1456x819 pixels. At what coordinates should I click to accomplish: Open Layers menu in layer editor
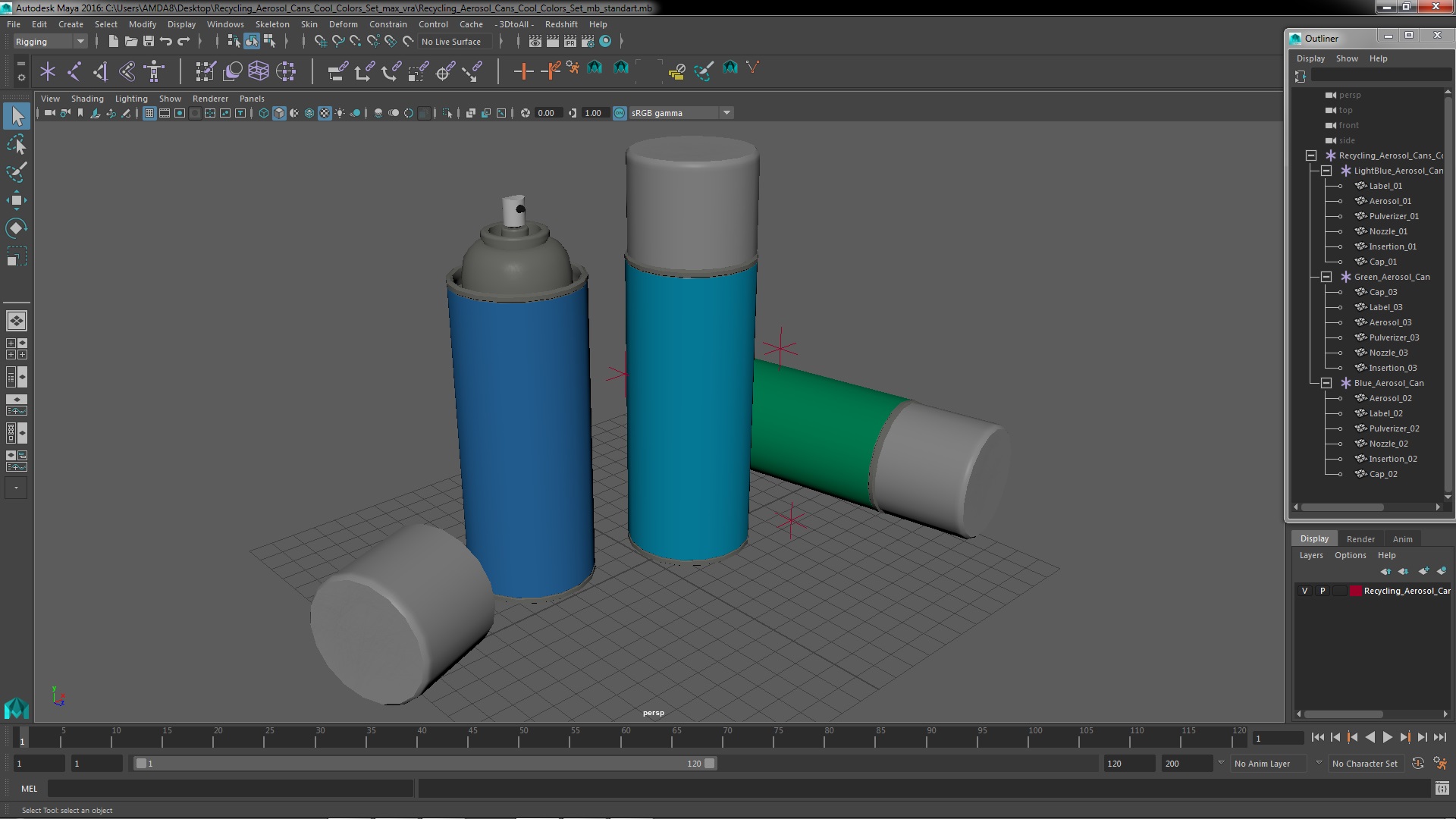tap(1310, 555)
